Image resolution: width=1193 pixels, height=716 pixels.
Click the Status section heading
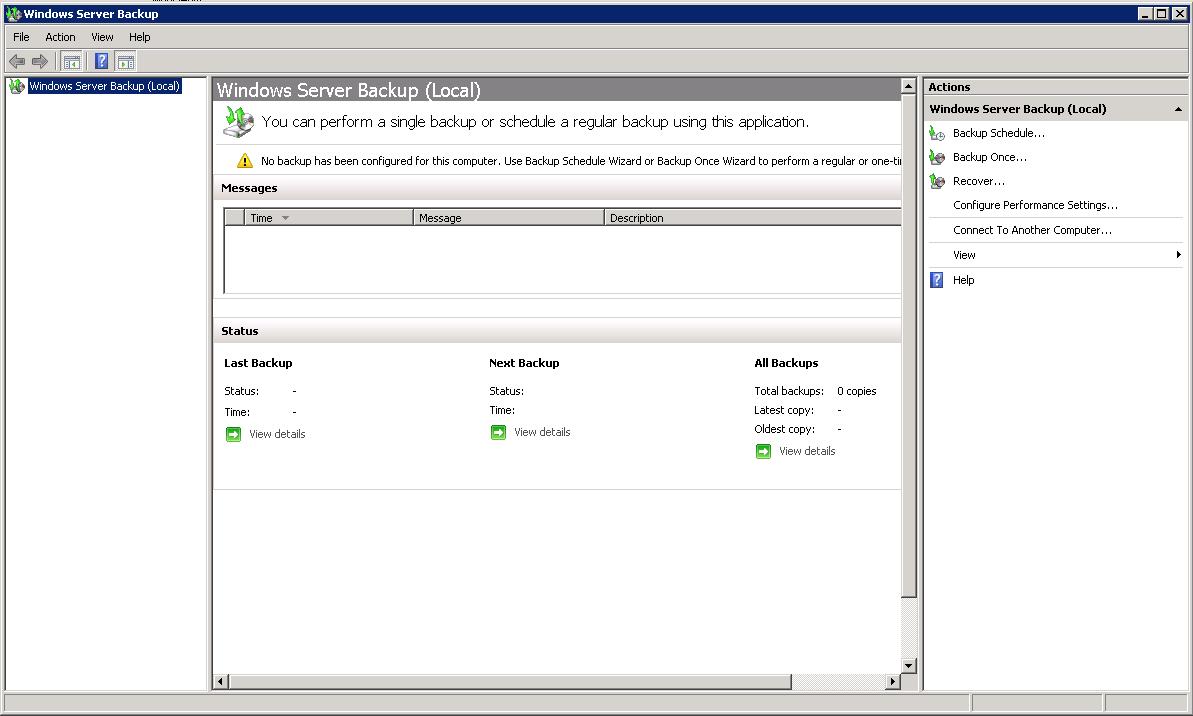point(240,331)
